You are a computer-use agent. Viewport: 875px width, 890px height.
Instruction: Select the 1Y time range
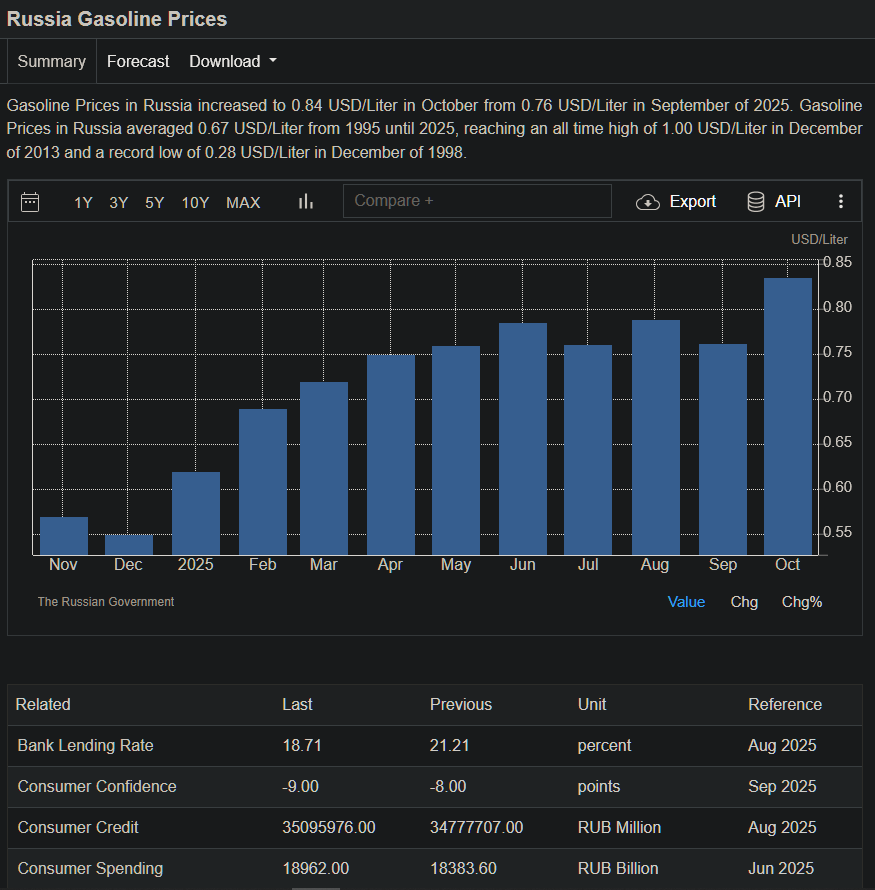[x=83, y=203]
